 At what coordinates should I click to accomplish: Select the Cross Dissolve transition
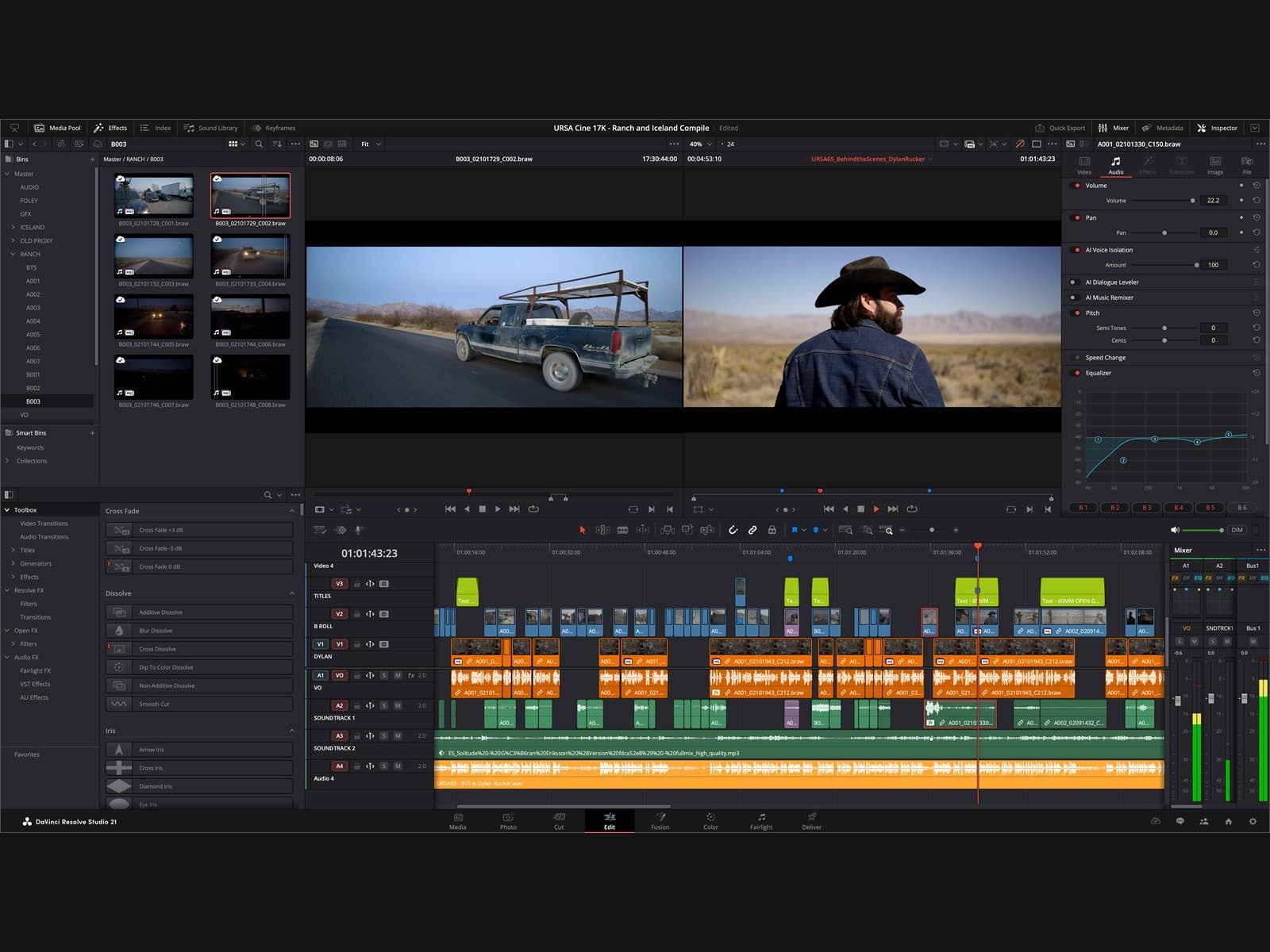(x=199, y=649)
